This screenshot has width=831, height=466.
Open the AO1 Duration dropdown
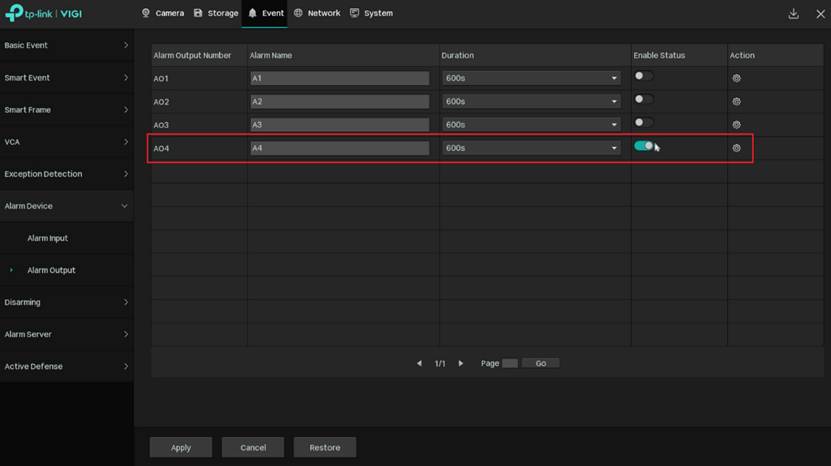(532, 78)
